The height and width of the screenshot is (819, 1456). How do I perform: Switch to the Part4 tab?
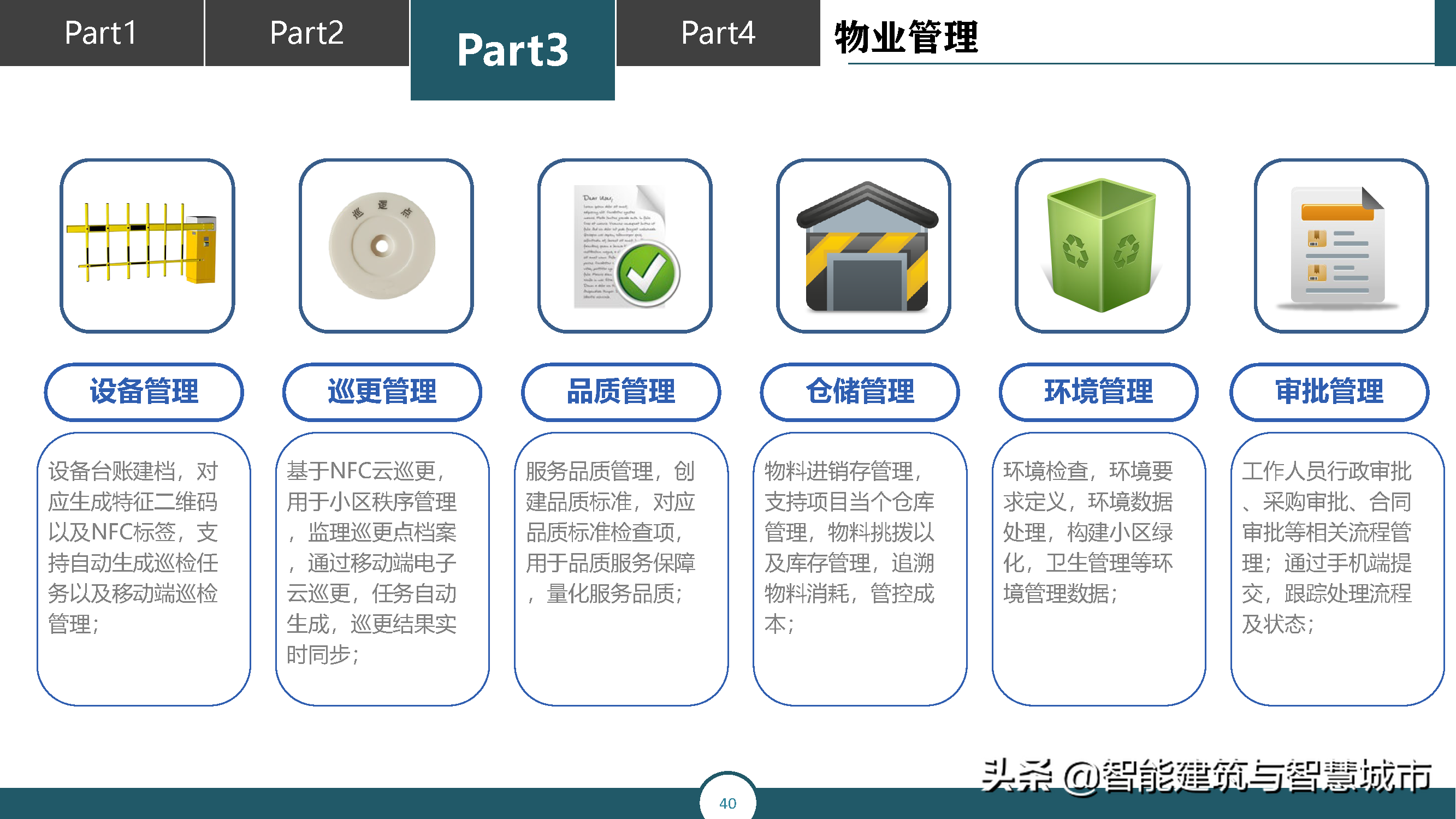pyautogui.click(x=718, y=33)
